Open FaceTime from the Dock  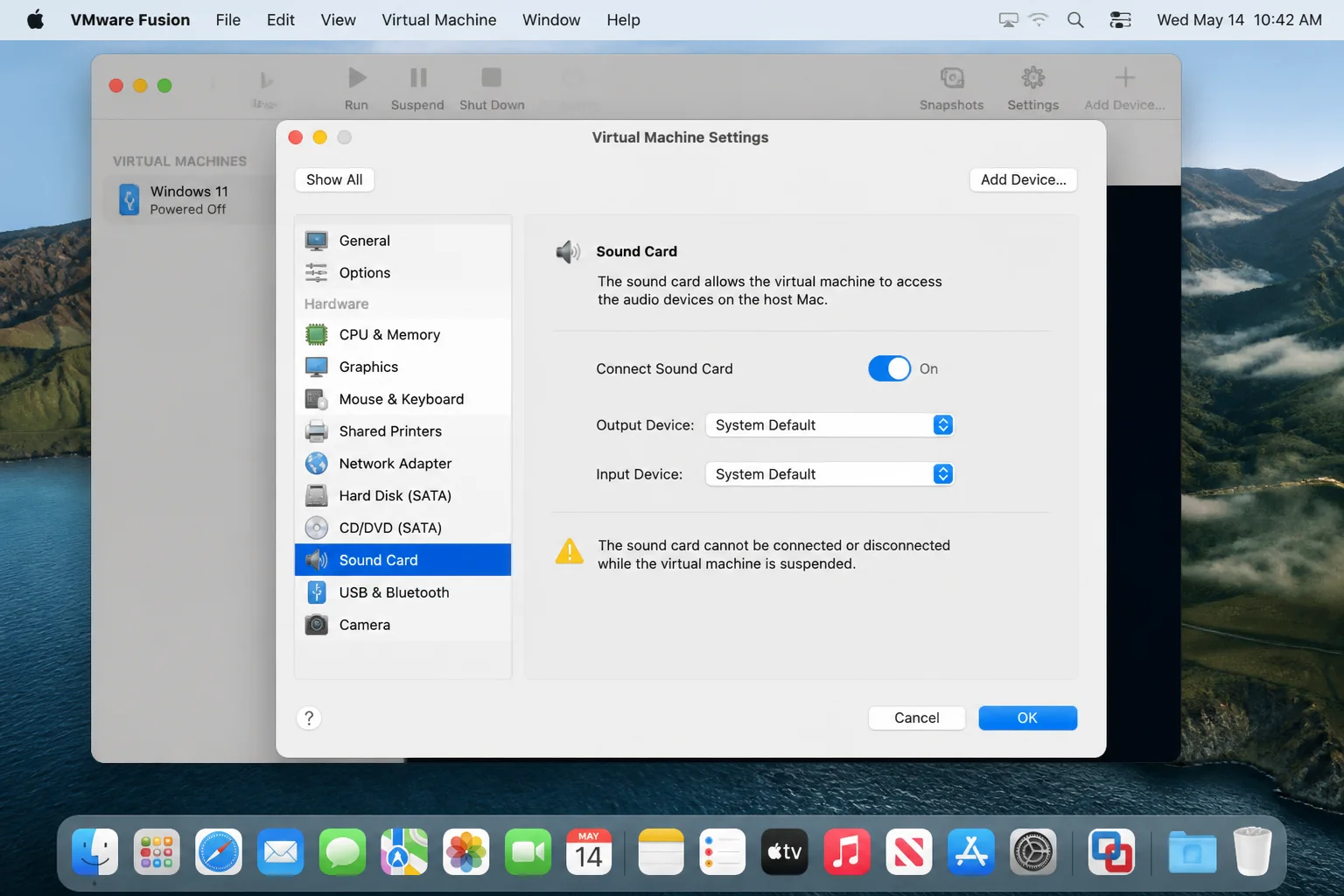click(x=528, y=851)
